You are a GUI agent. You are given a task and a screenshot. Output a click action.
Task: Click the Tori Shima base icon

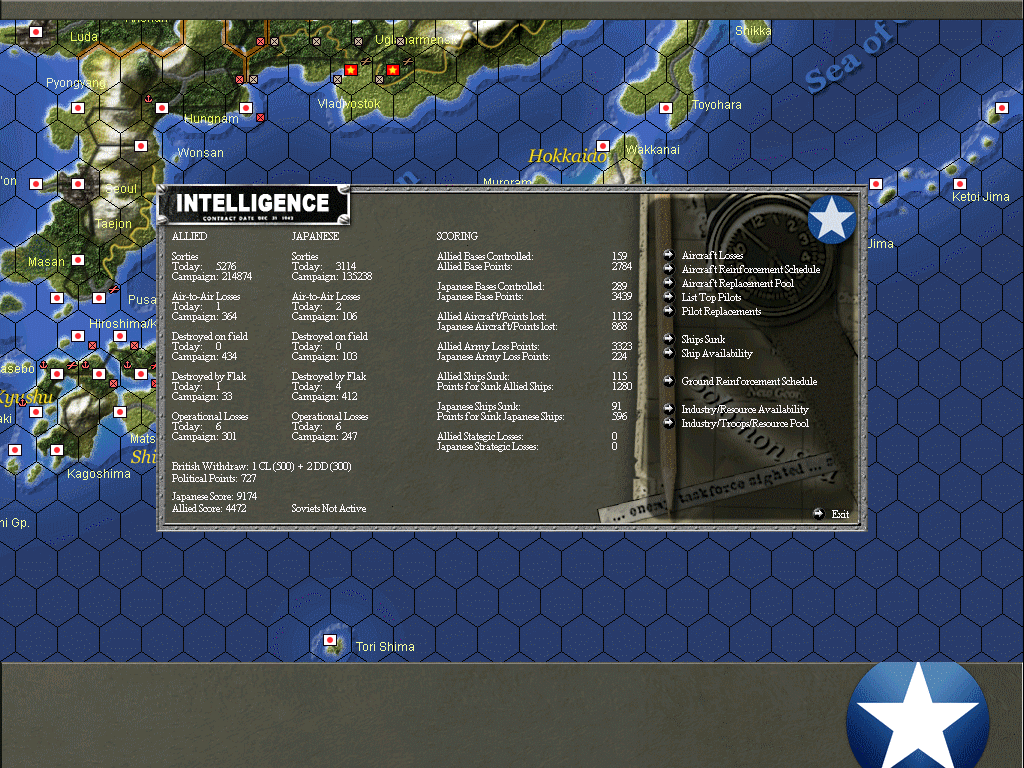(x=331, y=641)
